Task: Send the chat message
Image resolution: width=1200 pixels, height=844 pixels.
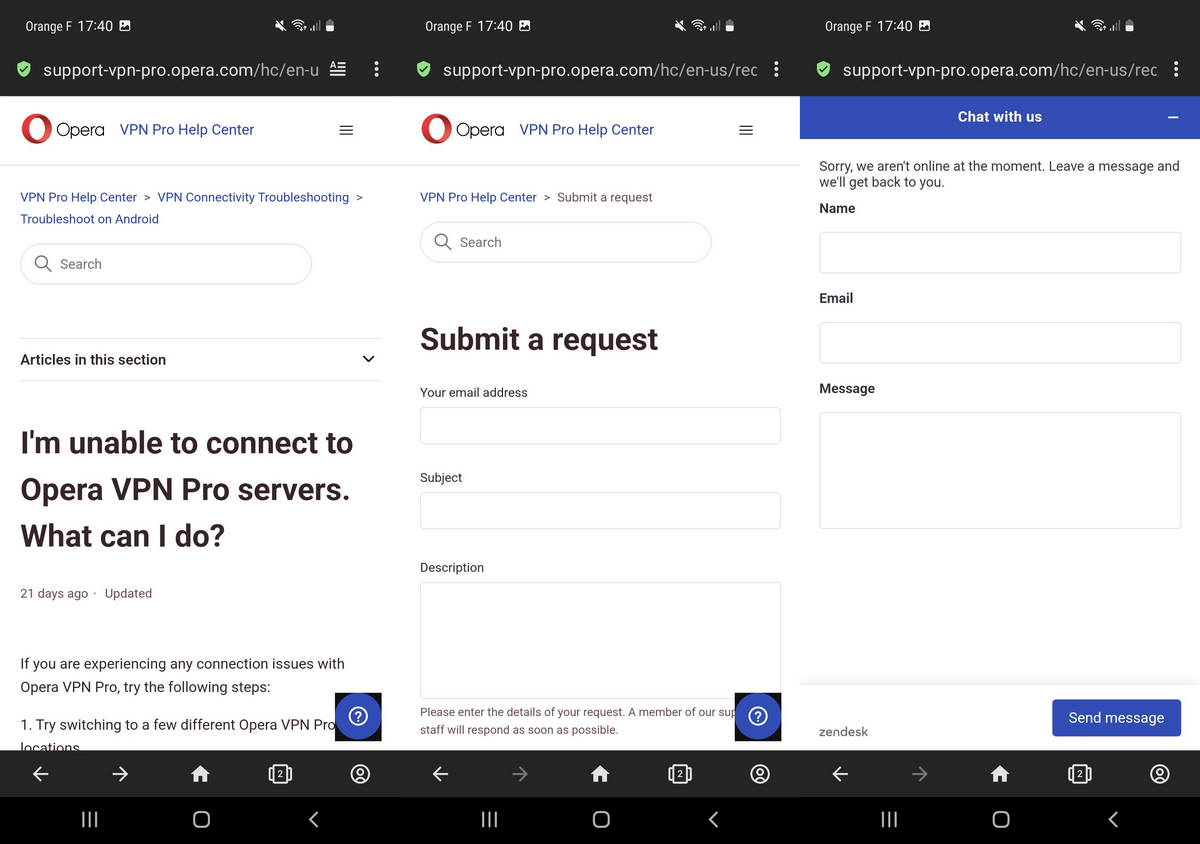Action: [1116, 718]
